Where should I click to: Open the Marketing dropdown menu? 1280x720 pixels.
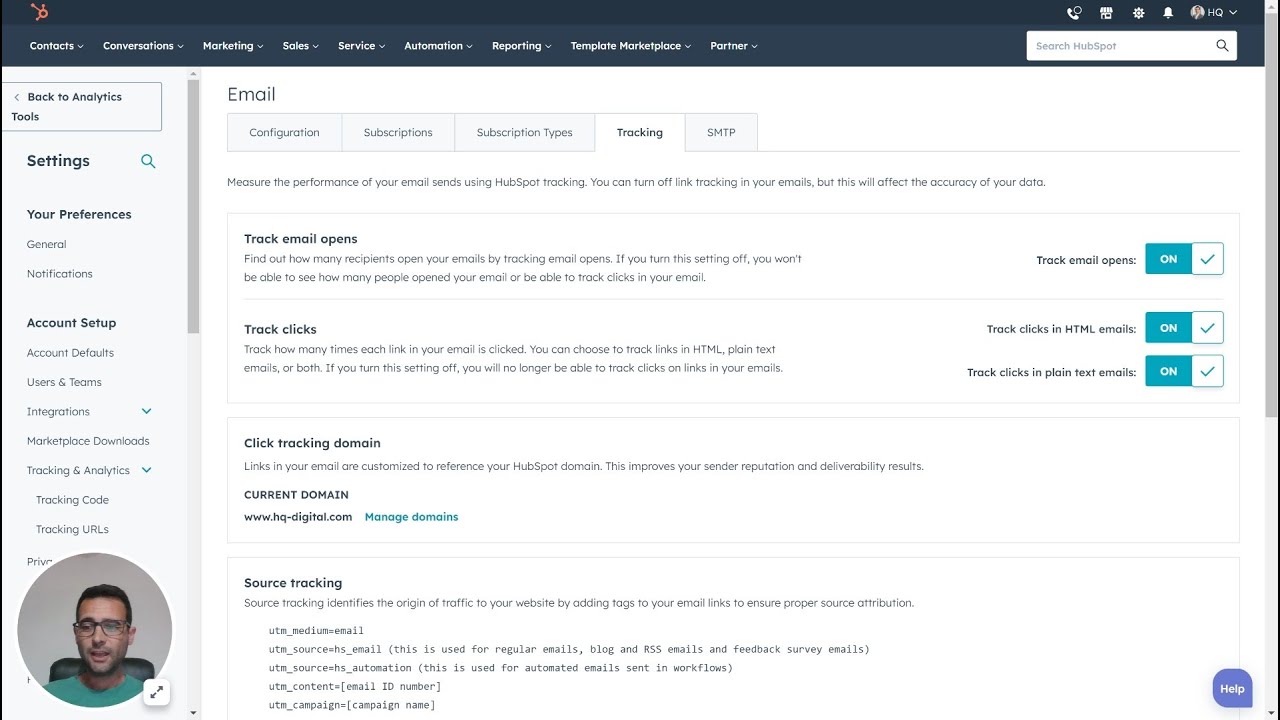click(x=233, y=46)
